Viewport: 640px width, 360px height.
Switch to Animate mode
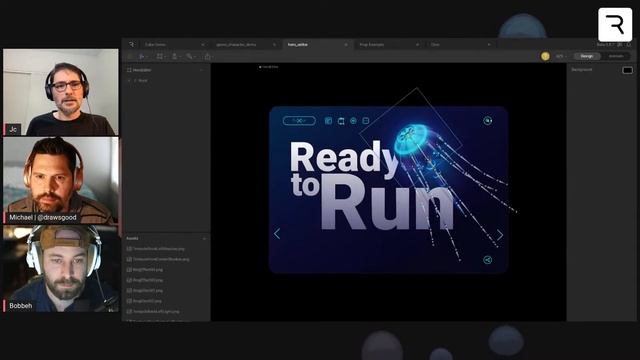click(616, 56)
